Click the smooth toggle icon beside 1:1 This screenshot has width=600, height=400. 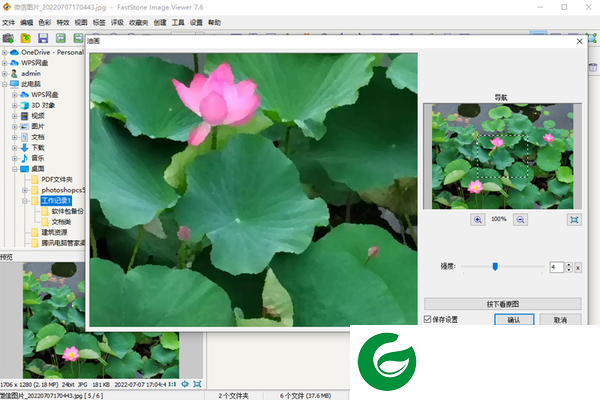pyautogui.click(x=185, y=384)
